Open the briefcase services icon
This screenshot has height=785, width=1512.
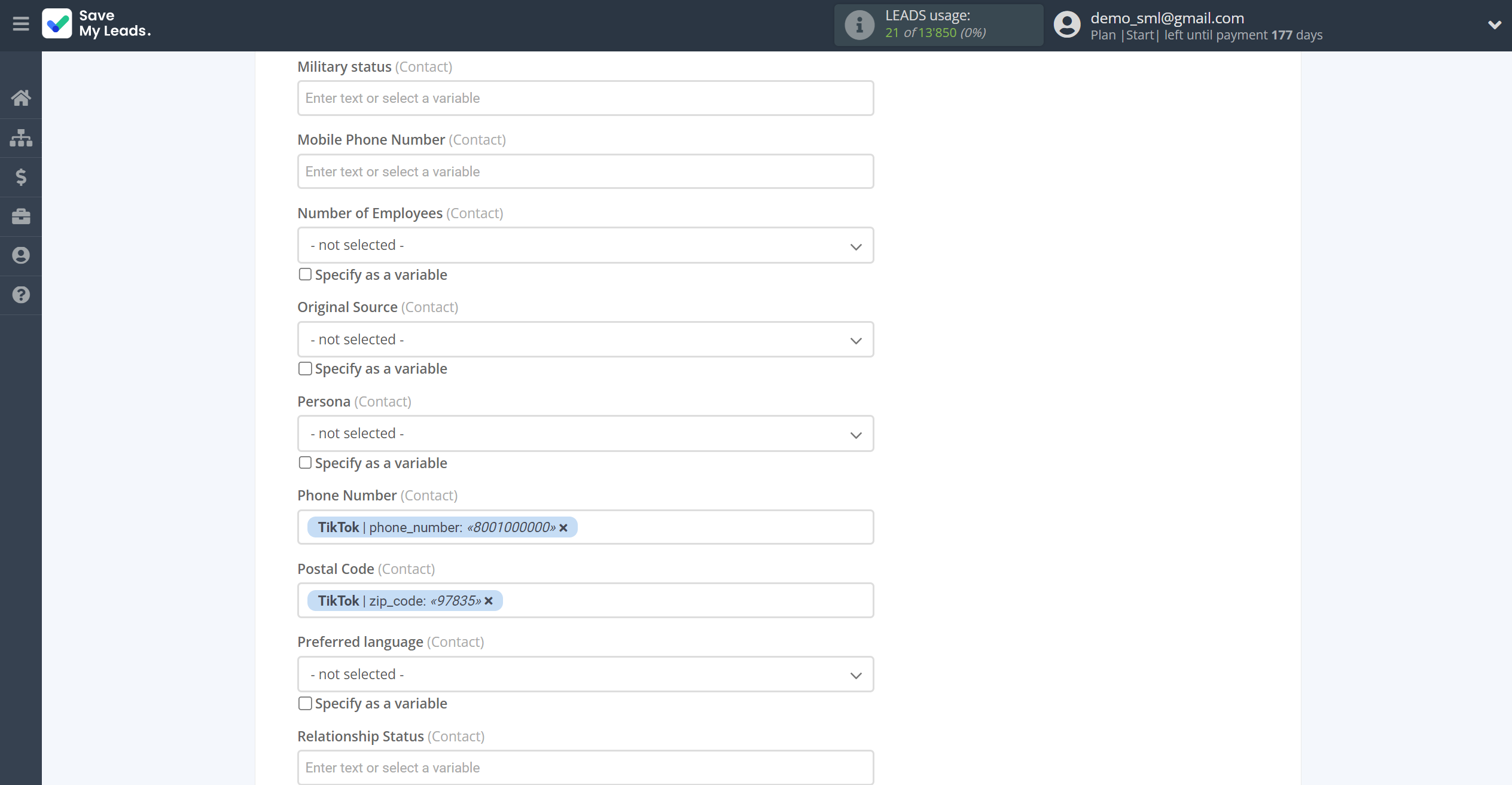click(x=21, y=216)
